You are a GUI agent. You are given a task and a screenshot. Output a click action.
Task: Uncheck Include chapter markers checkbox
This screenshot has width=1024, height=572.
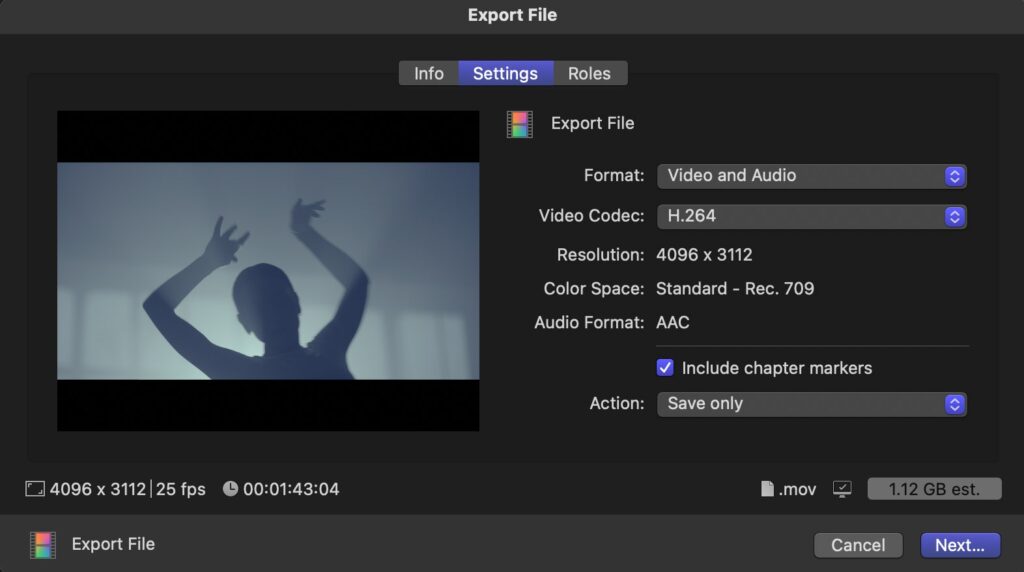tap(665, 368)
